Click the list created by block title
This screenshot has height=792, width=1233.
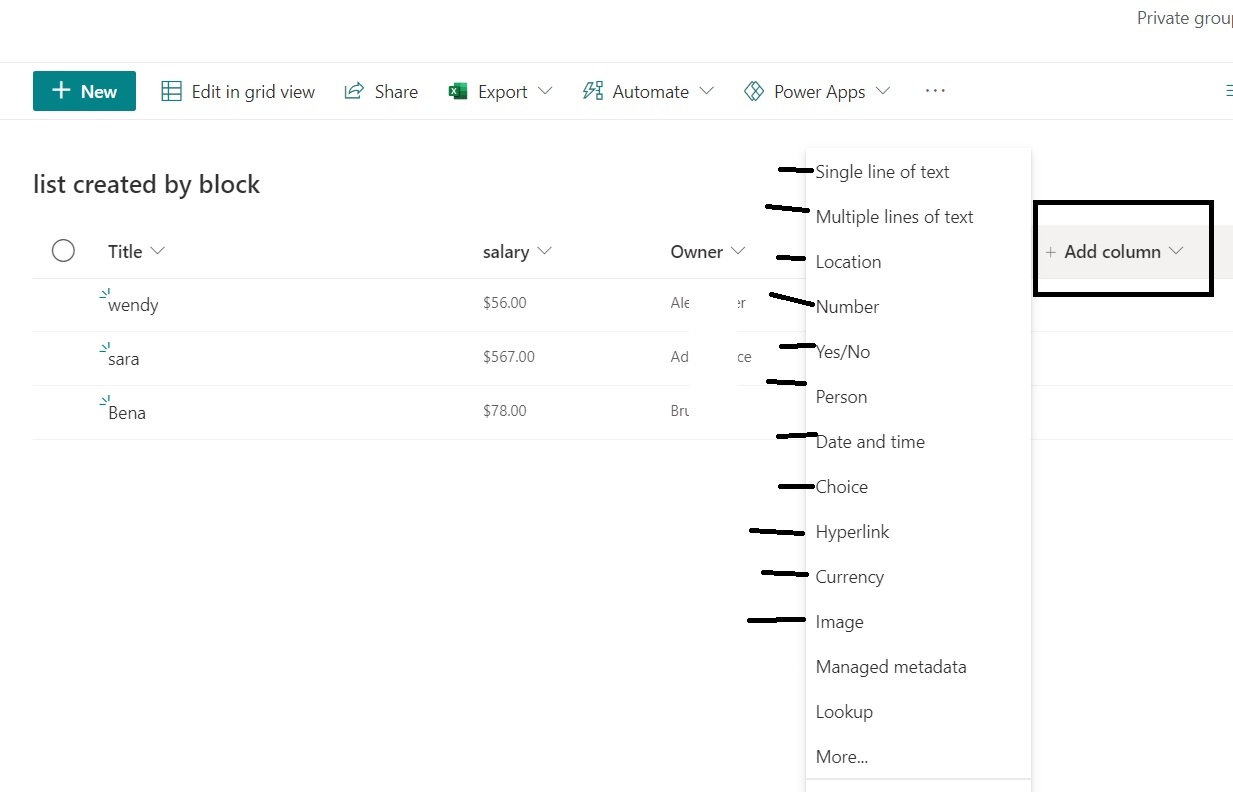146,184
